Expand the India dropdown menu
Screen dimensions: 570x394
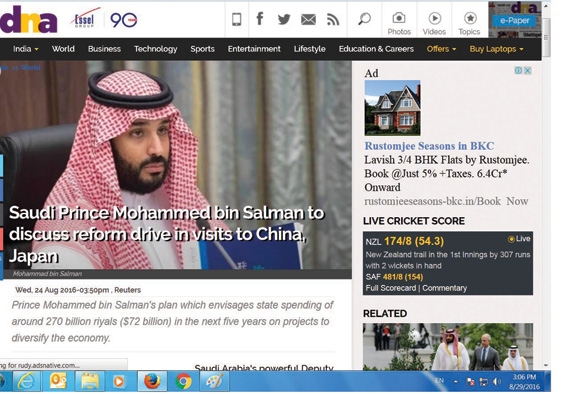[x=25, y=49]
